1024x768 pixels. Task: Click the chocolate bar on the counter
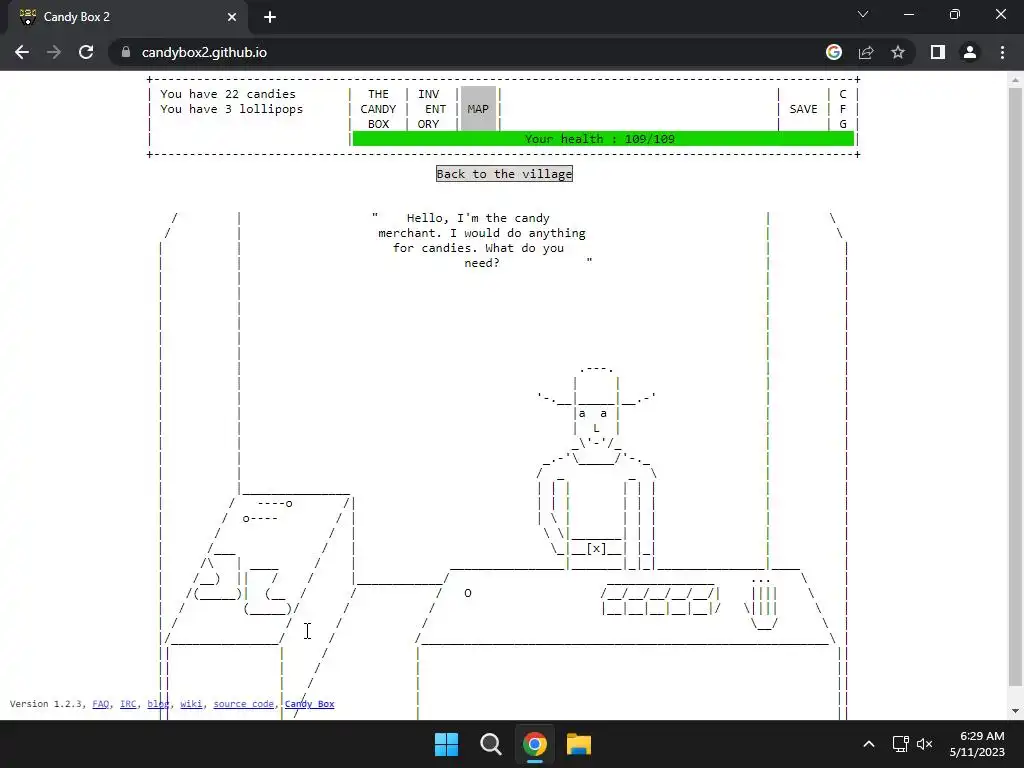tap(660, 601)
